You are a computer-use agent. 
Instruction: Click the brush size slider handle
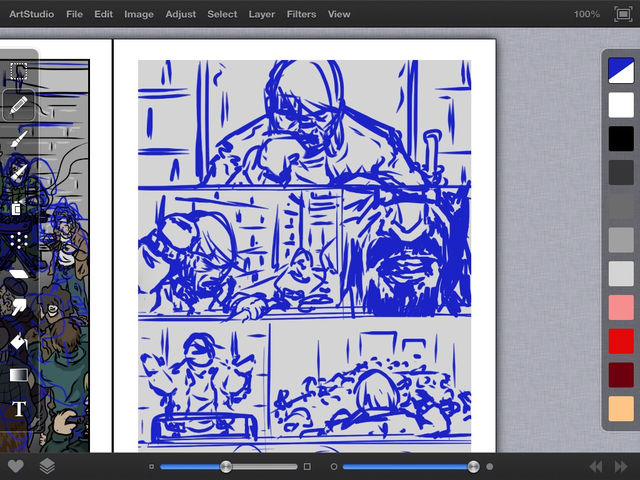point(226,467)
